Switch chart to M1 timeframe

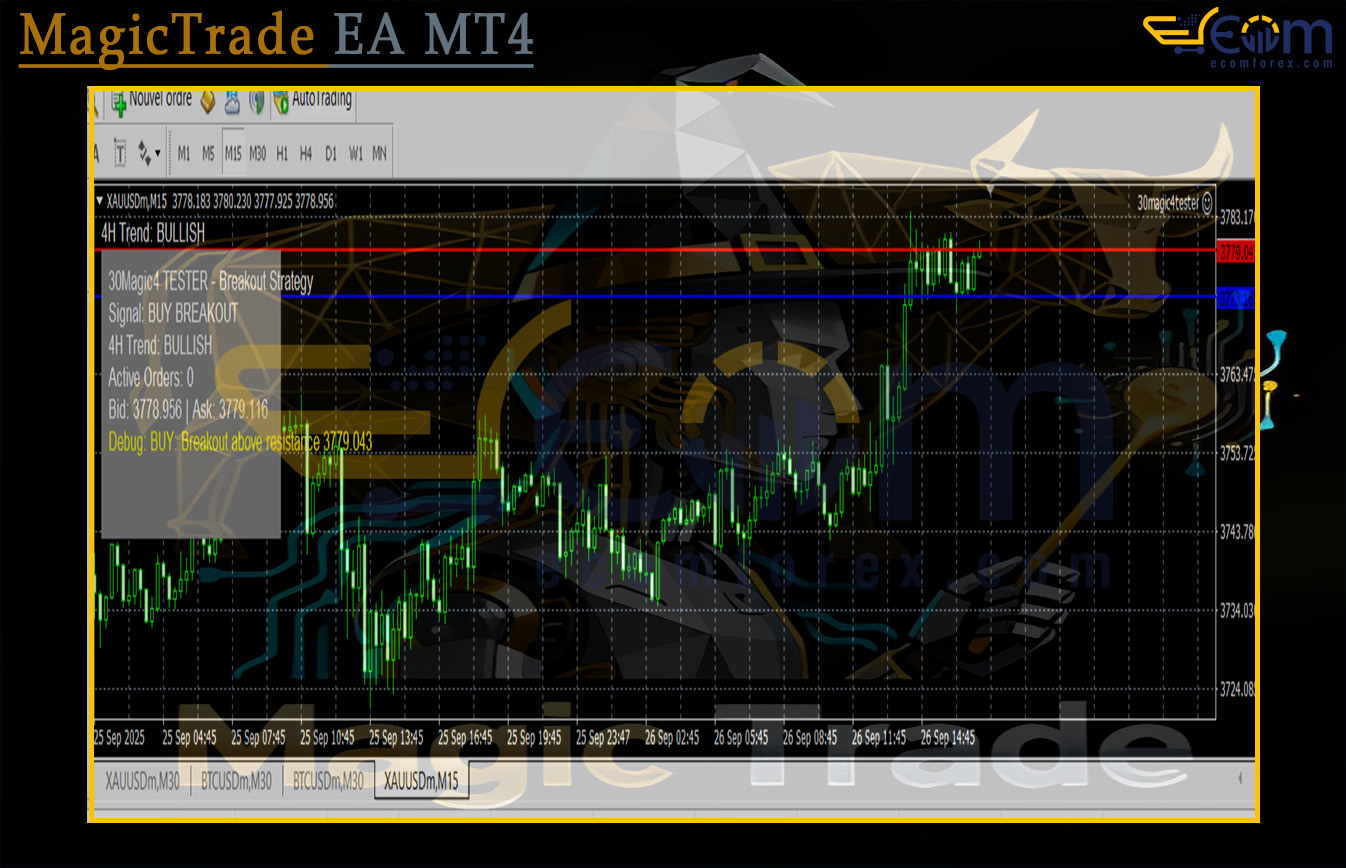click(184, 154)
